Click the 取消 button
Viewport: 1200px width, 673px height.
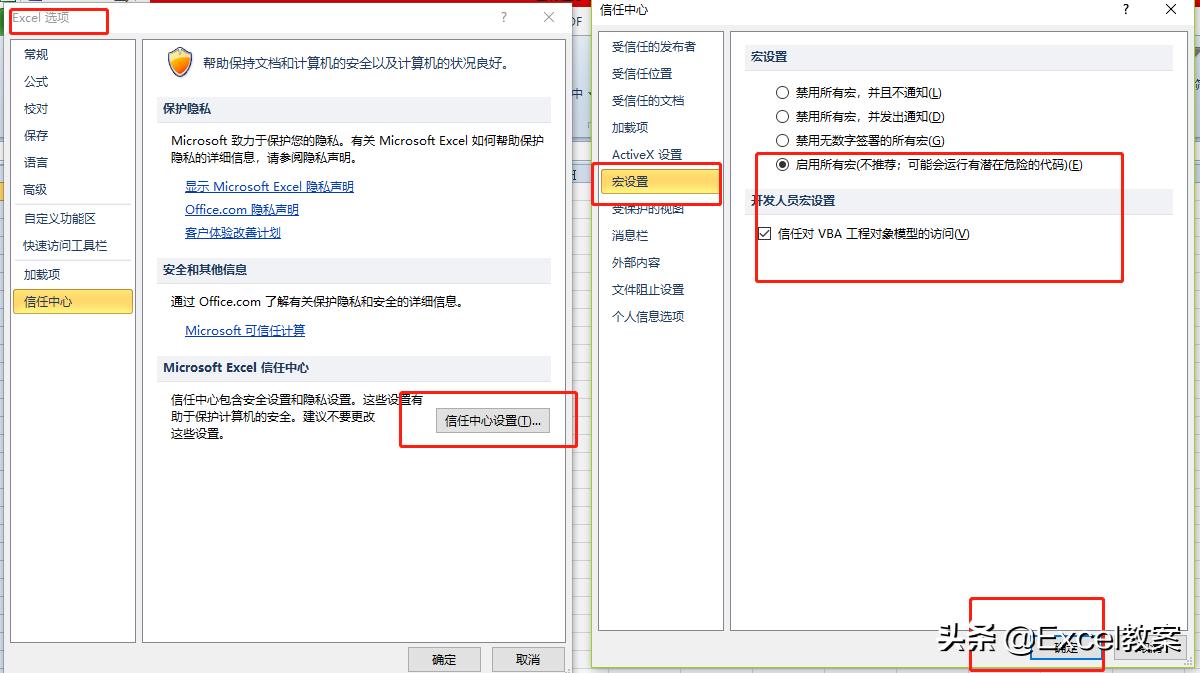pyautogui.click(x=527, y=659)
